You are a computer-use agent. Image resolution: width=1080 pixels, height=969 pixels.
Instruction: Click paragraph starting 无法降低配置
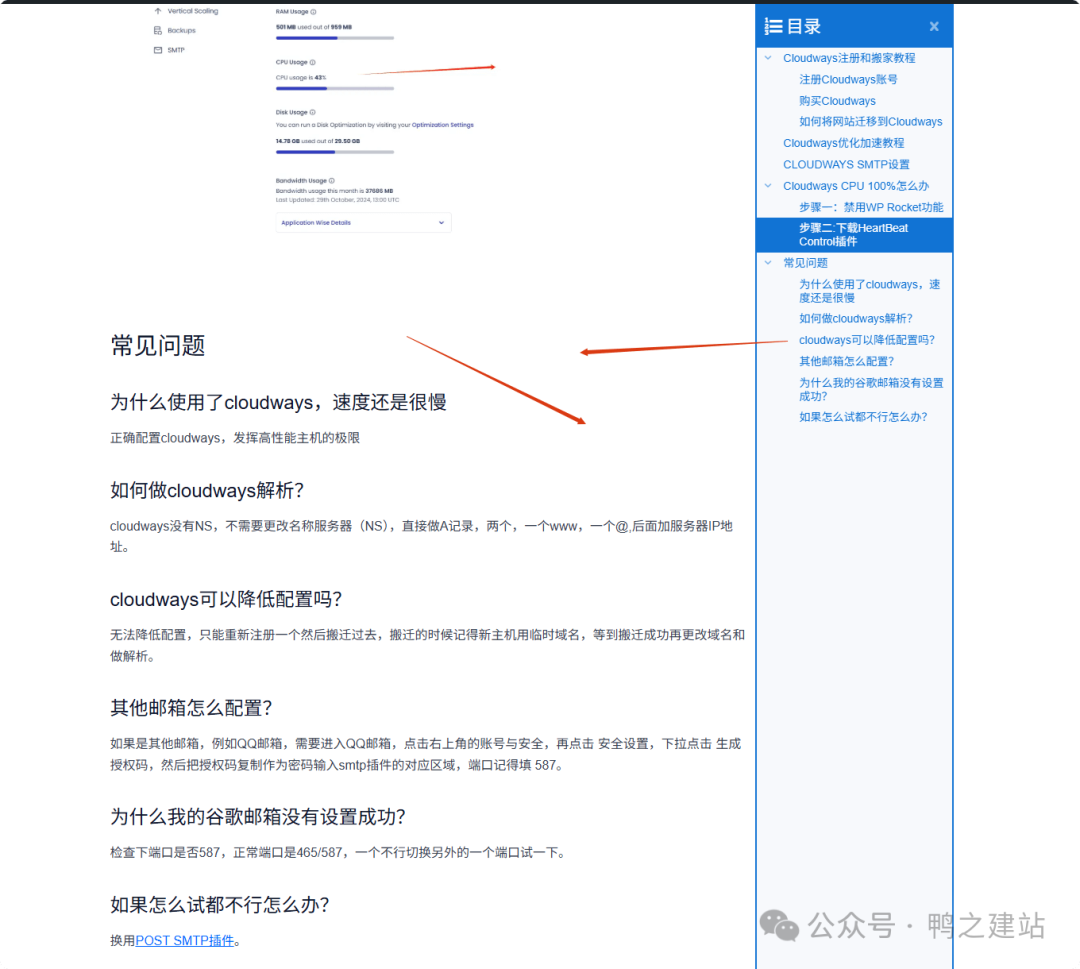[x=427, y=645]
